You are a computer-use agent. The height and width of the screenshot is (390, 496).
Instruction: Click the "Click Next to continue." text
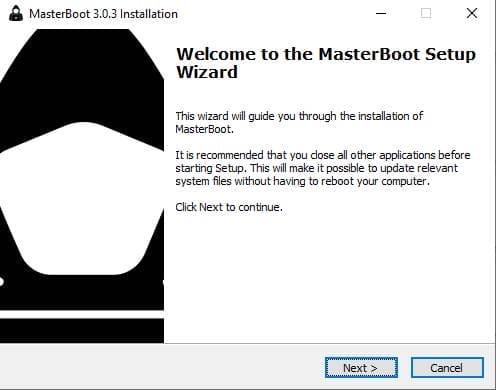pos(229,207)
